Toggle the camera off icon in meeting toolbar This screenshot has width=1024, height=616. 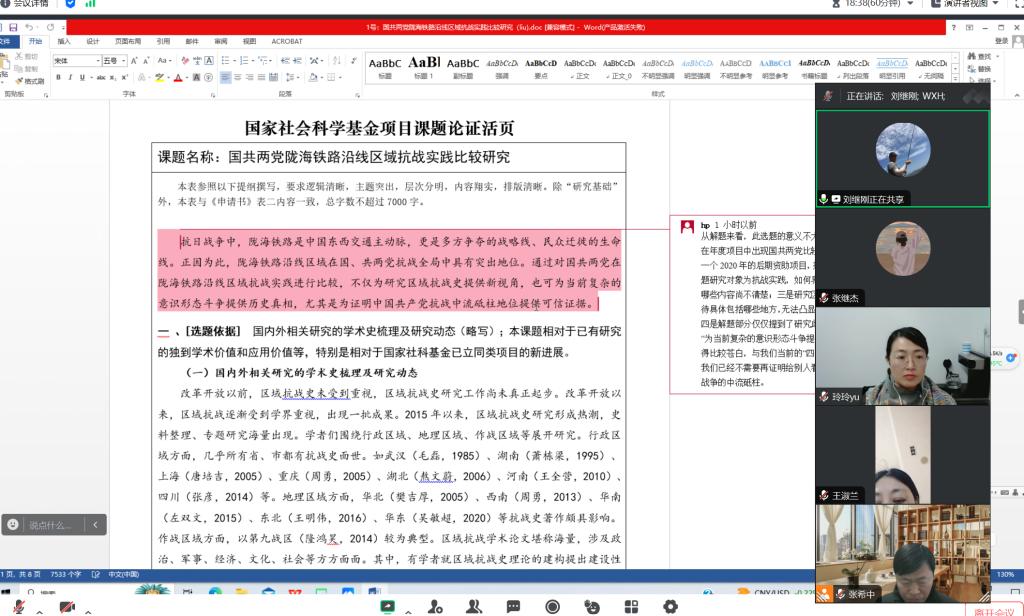click(67, 608)
